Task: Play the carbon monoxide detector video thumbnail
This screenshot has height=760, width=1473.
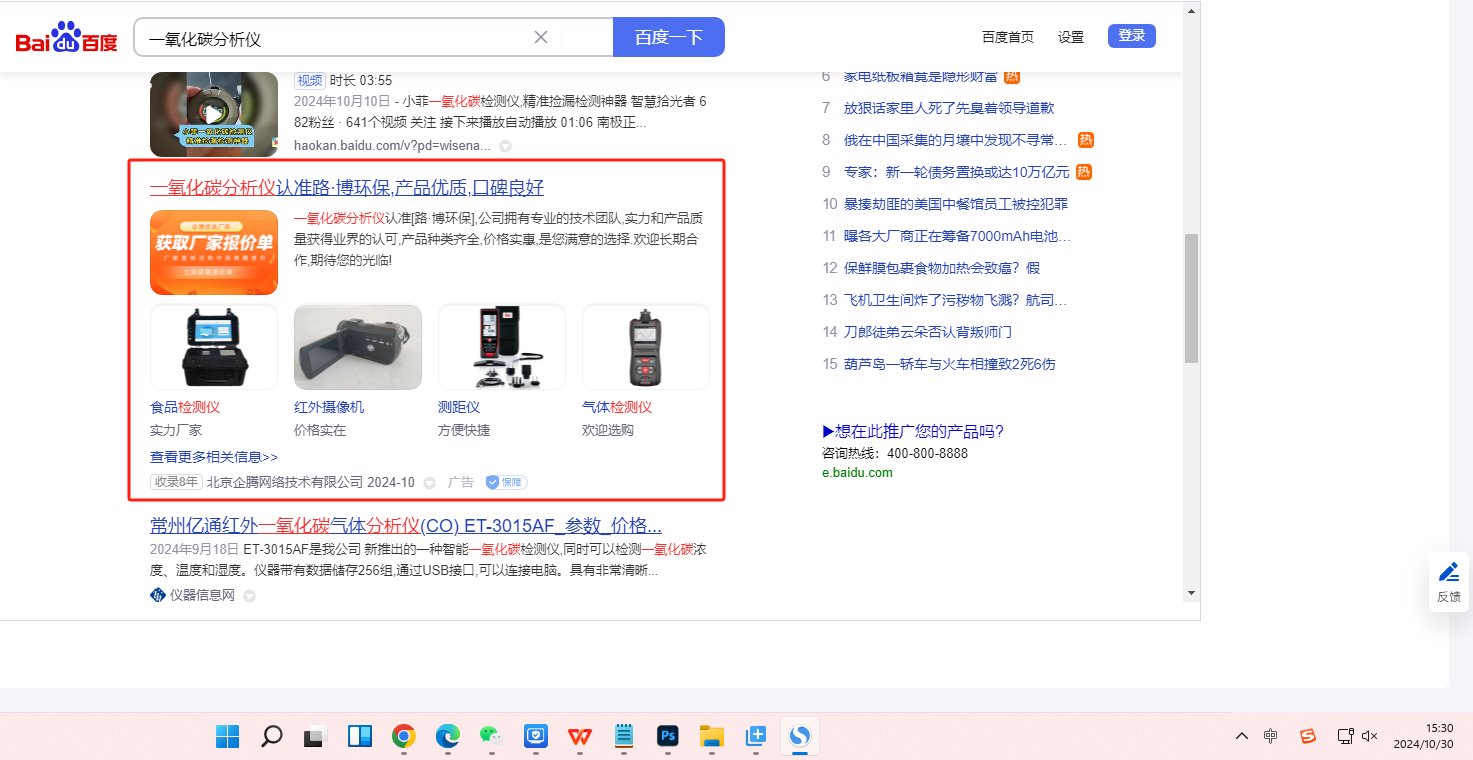Action: (x=214, y=114)
